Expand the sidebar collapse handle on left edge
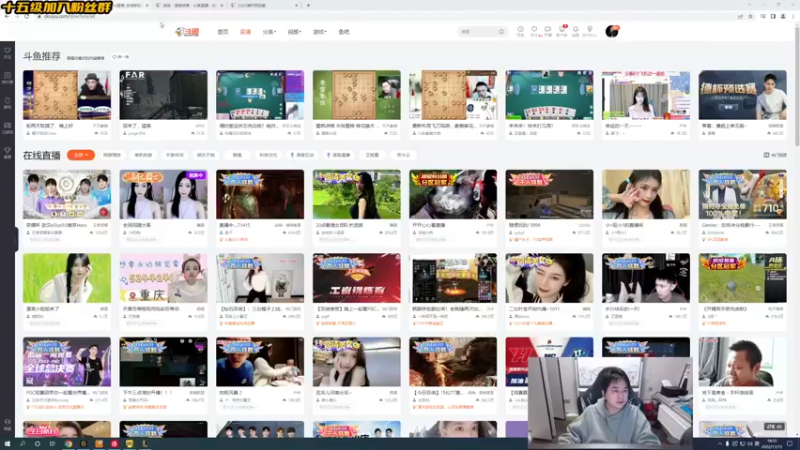800x450 pixels. click(16, 239)
